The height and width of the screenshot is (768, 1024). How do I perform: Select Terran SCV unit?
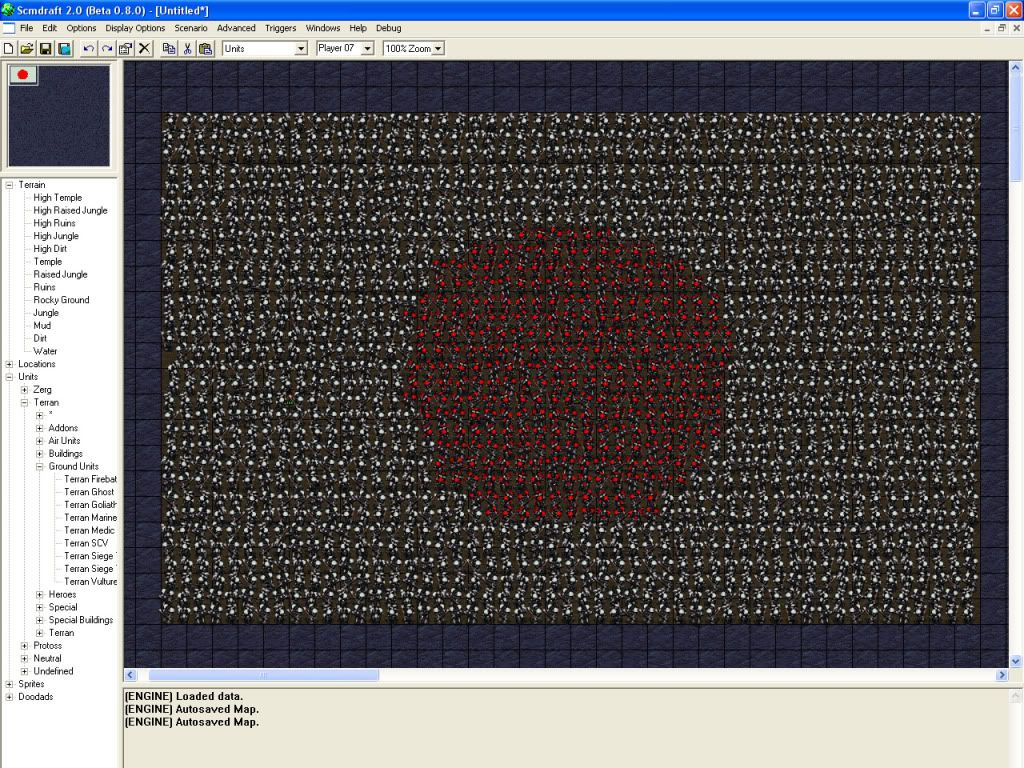[86, 543]
